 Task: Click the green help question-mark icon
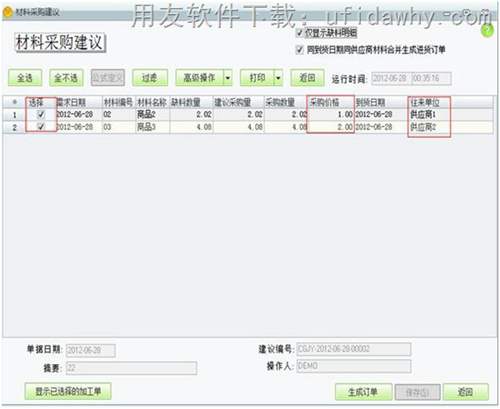coord(487,31)
